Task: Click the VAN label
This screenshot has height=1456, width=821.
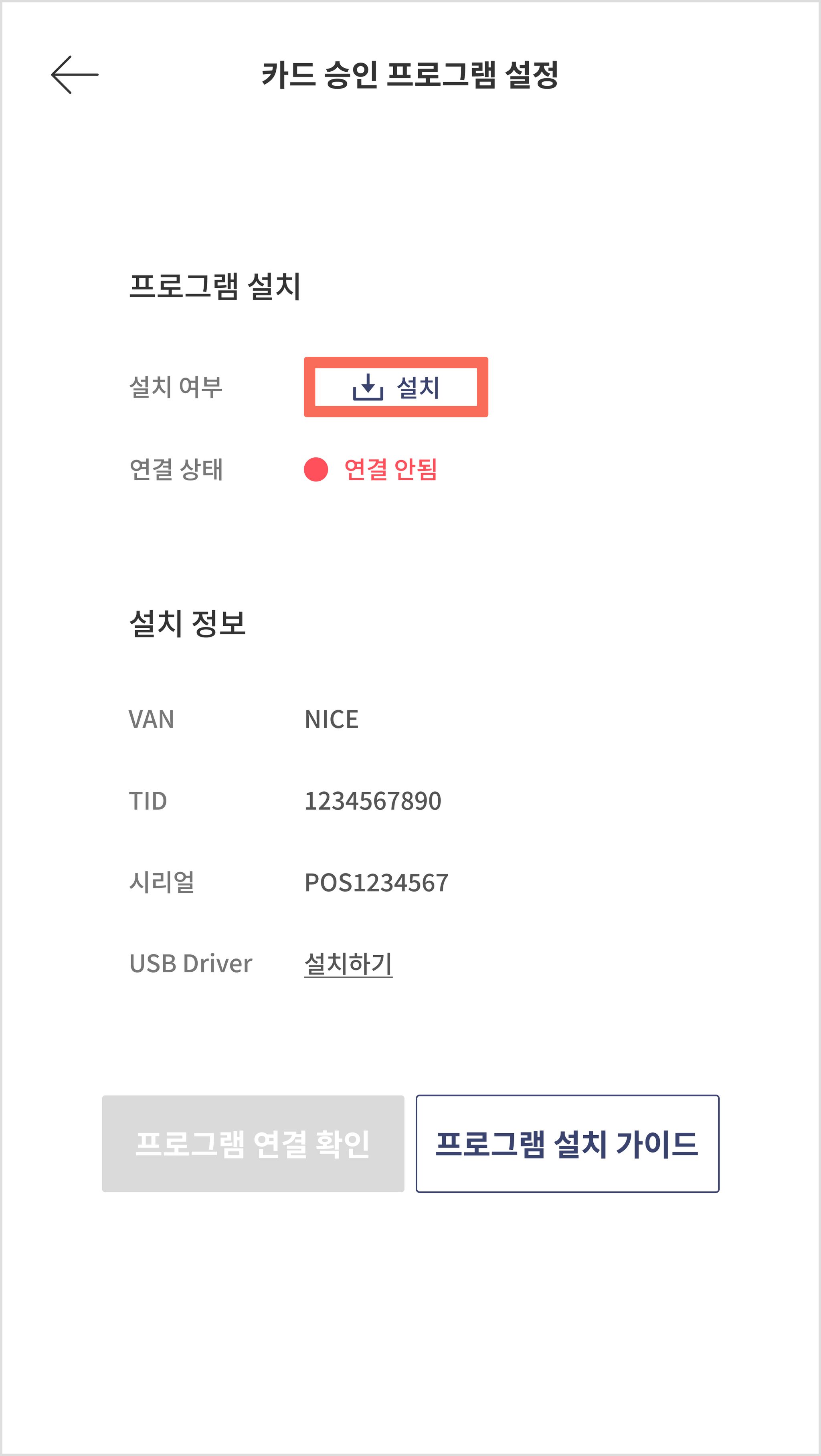Action: tap(152, 720)
